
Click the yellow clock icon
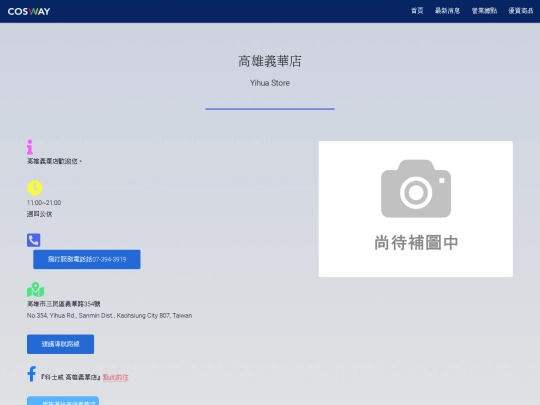(x=35, y=188)
